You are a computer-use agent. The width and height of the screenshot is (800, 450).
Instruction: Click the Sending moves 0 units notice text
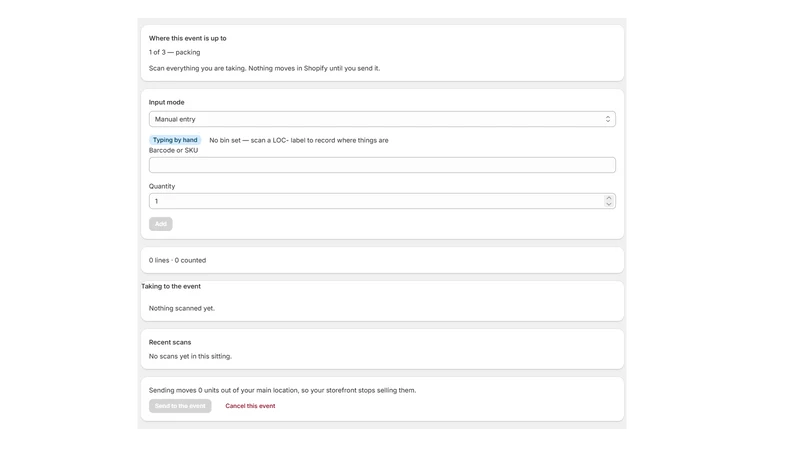tap(282, 390)
